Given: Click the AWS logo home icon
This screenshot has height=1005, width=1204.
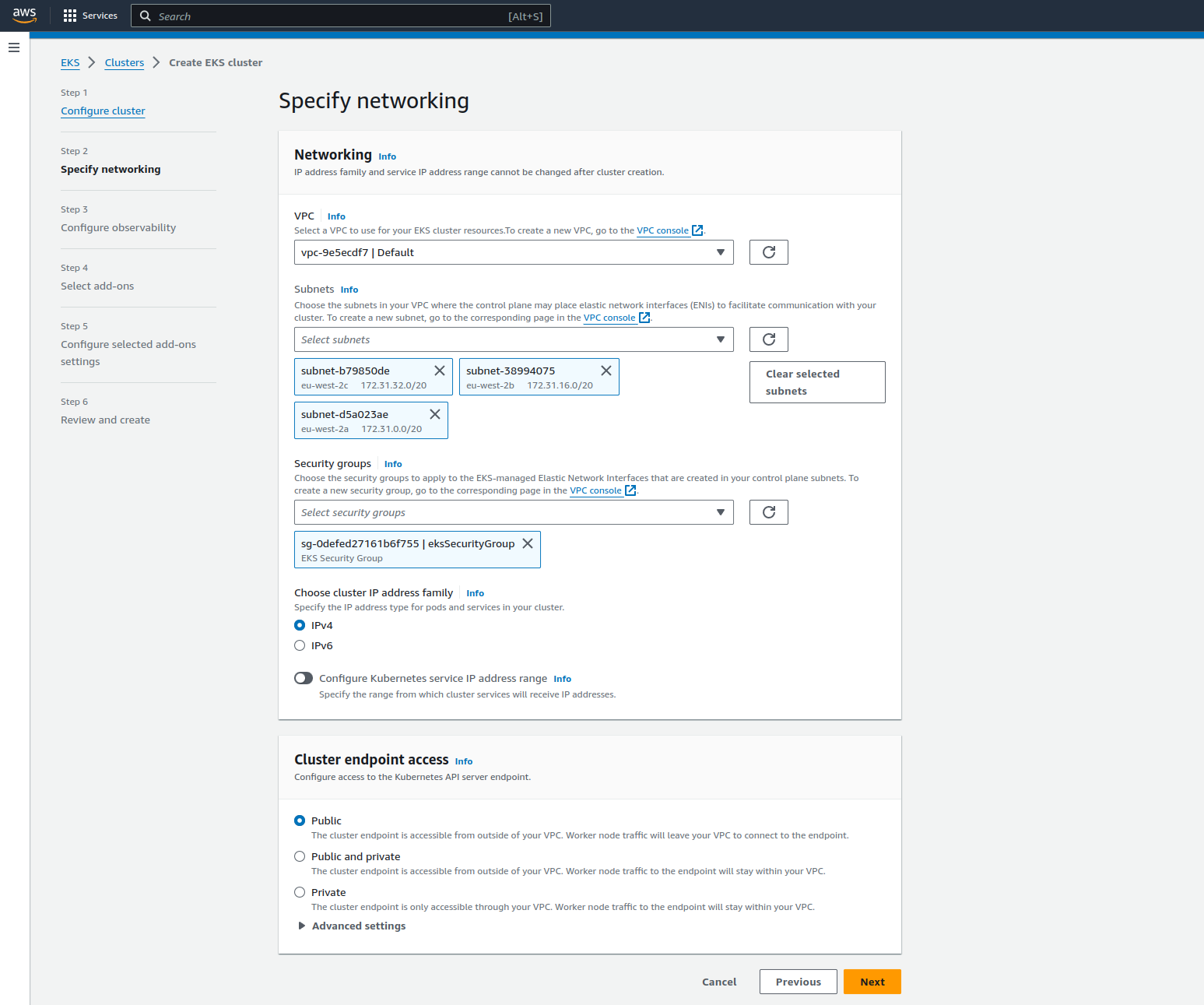Looking at the screenshot, I should point(25,16).
